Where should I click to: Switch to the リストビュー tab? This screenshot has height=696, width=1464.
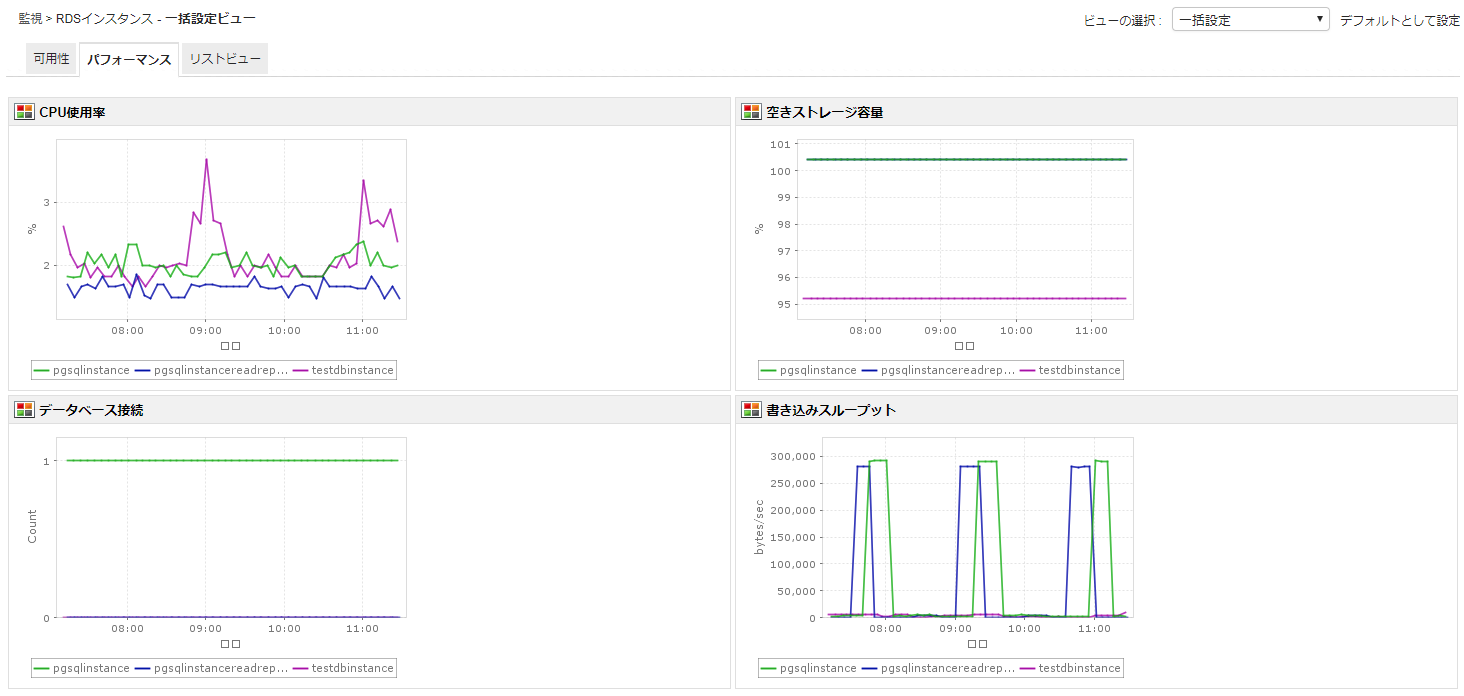[225, 59]
